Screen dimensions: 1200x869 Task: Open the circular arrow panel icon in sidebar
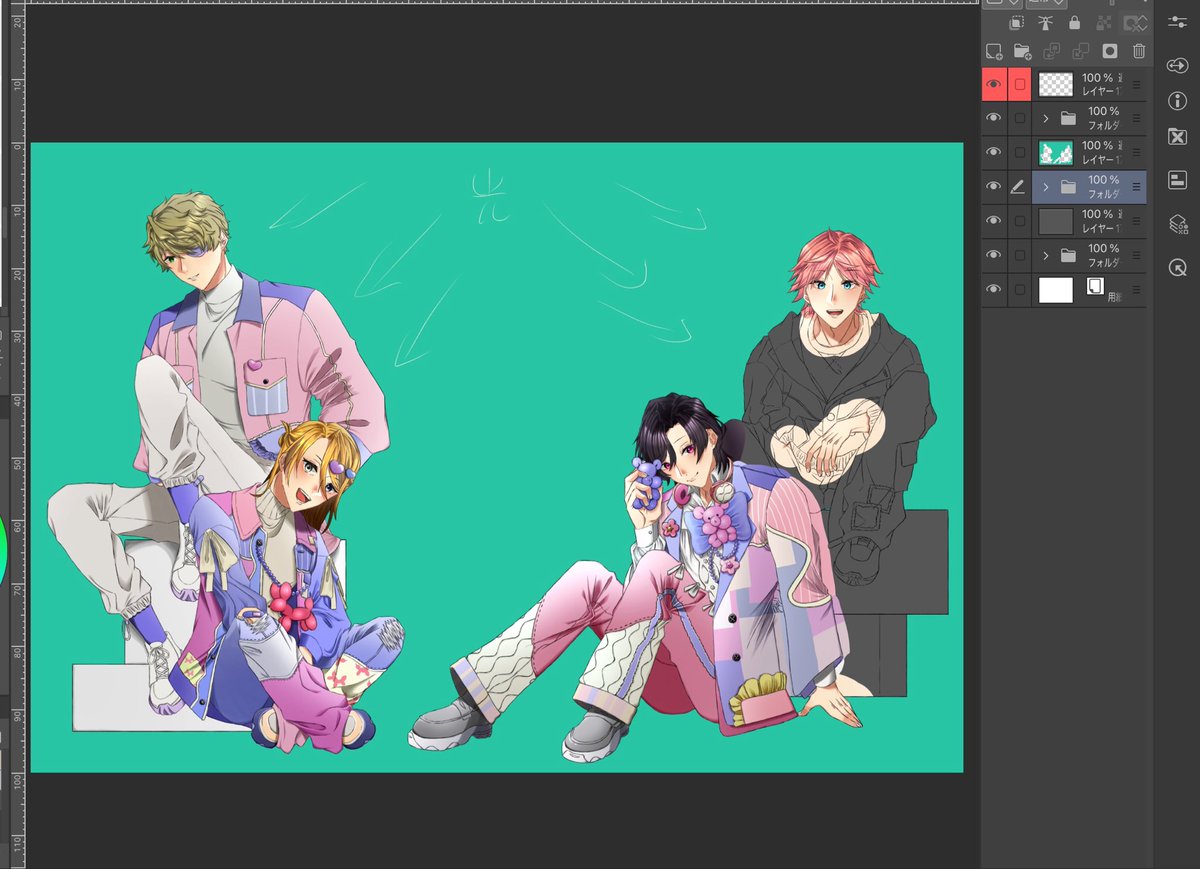pyautogui.click(x=1177, y=268)
